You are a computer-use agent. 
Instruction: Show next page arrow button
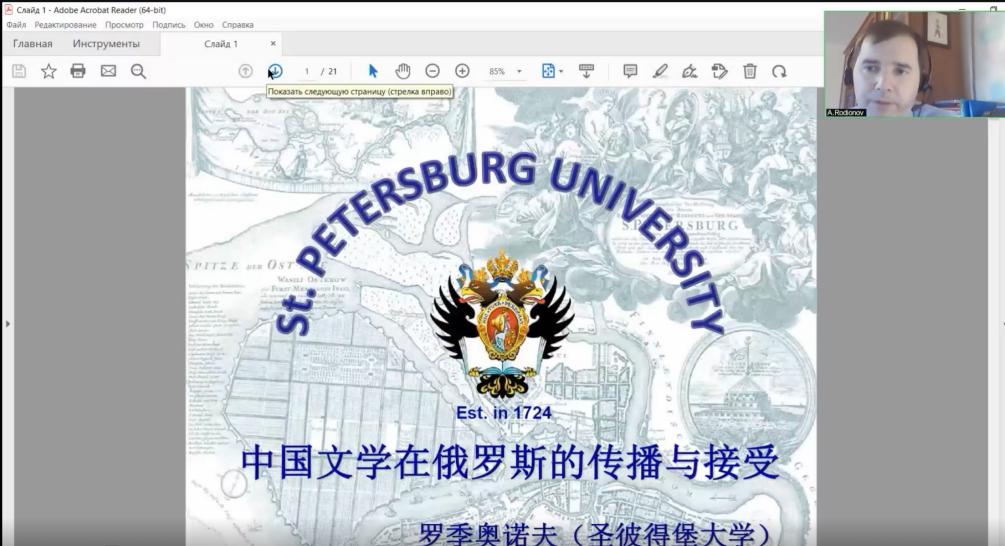[275, 71]
